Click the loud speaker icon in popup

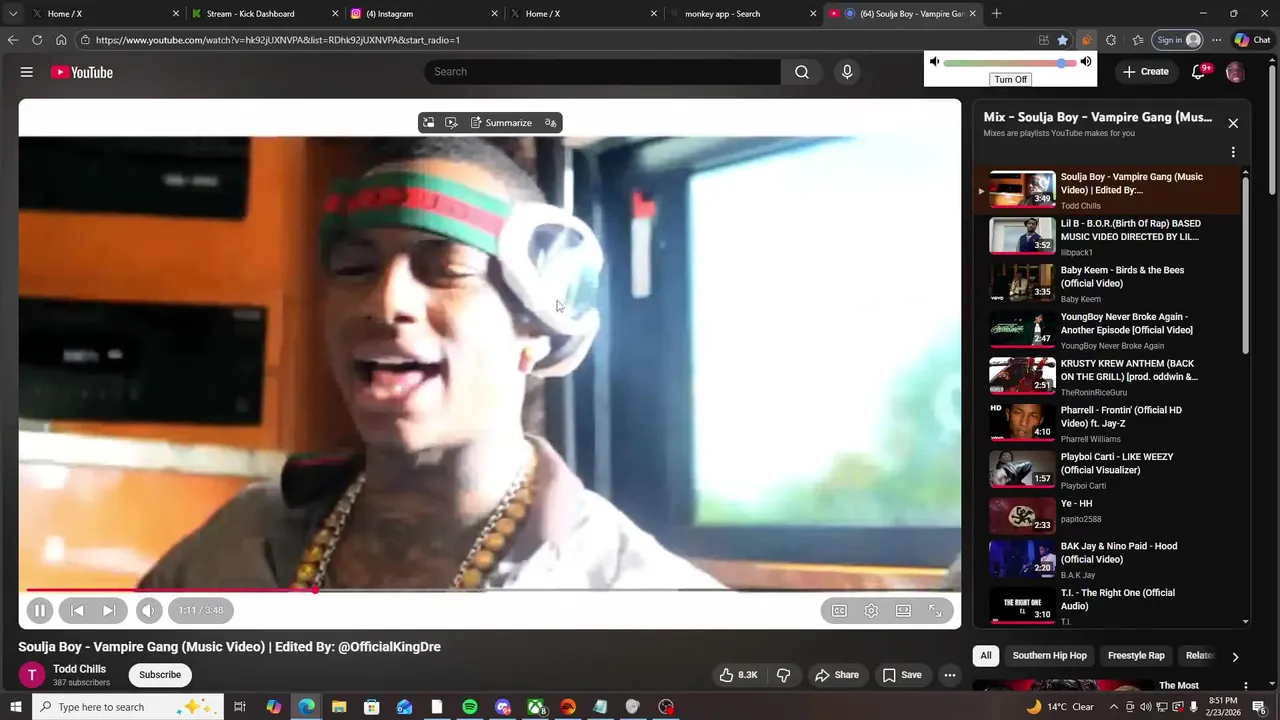point(1086,62)
